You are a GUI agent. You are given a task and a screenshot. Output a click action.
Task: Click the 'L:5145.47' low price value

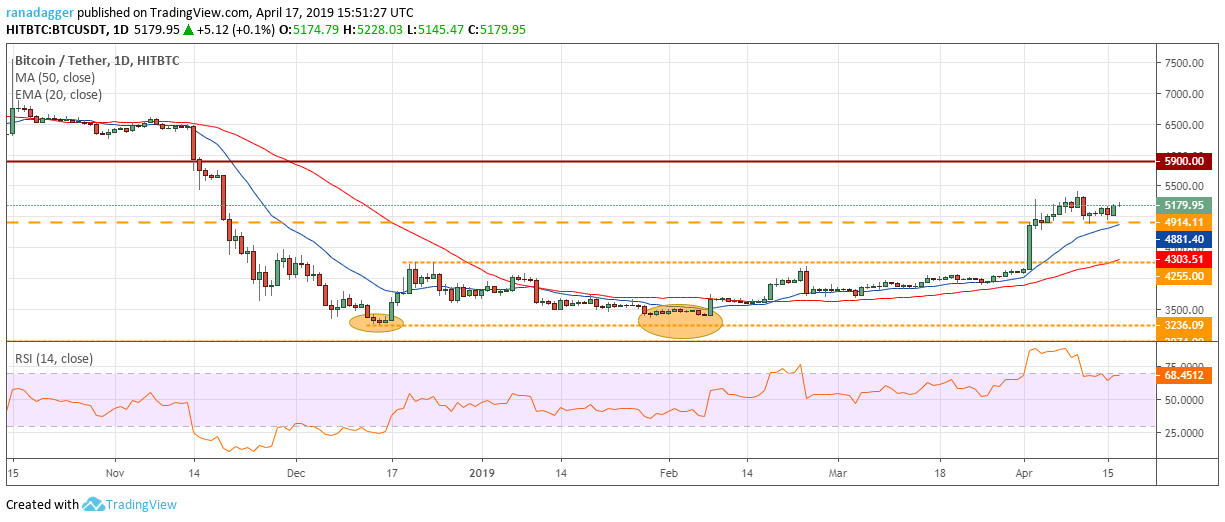tap(434, 29)
